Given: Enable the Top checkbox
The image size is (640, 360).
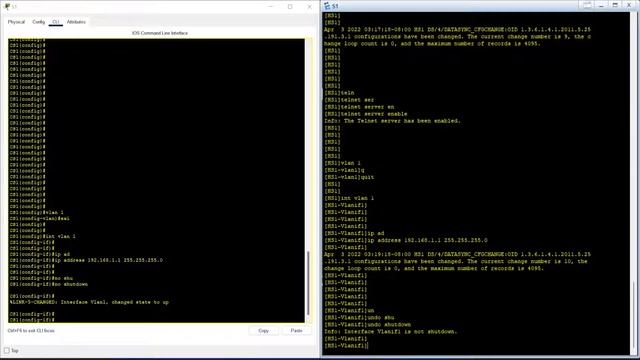Looking at the screenshot, I should pos(7,351).
